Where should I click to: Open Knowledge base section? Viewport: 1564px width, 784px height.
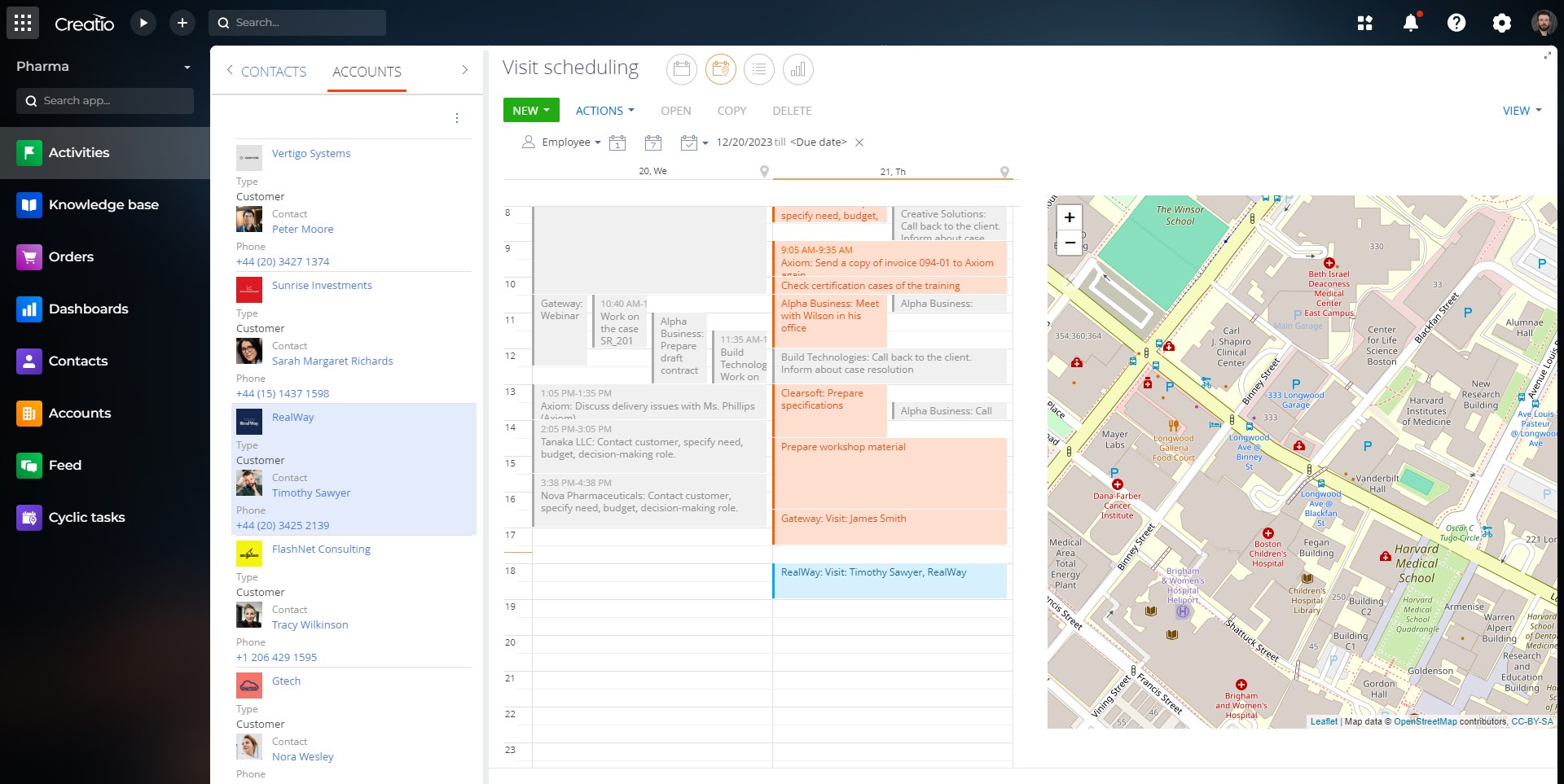point(105,205)
